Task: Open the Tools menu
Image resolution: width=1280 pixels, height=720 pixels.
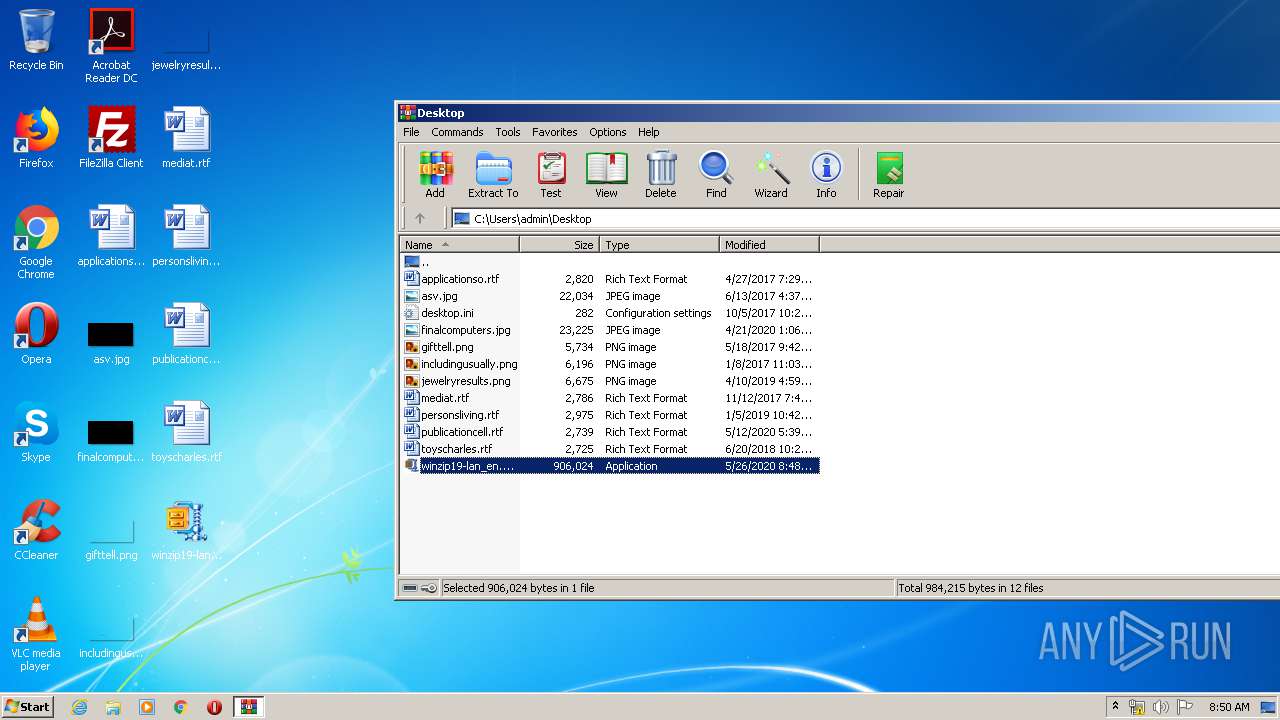Action: point(508,132)
